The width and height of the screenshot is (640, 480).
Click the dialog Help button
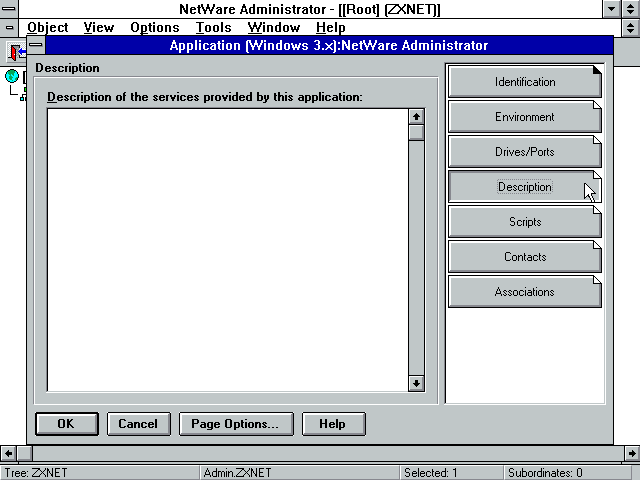pos(333,424)
